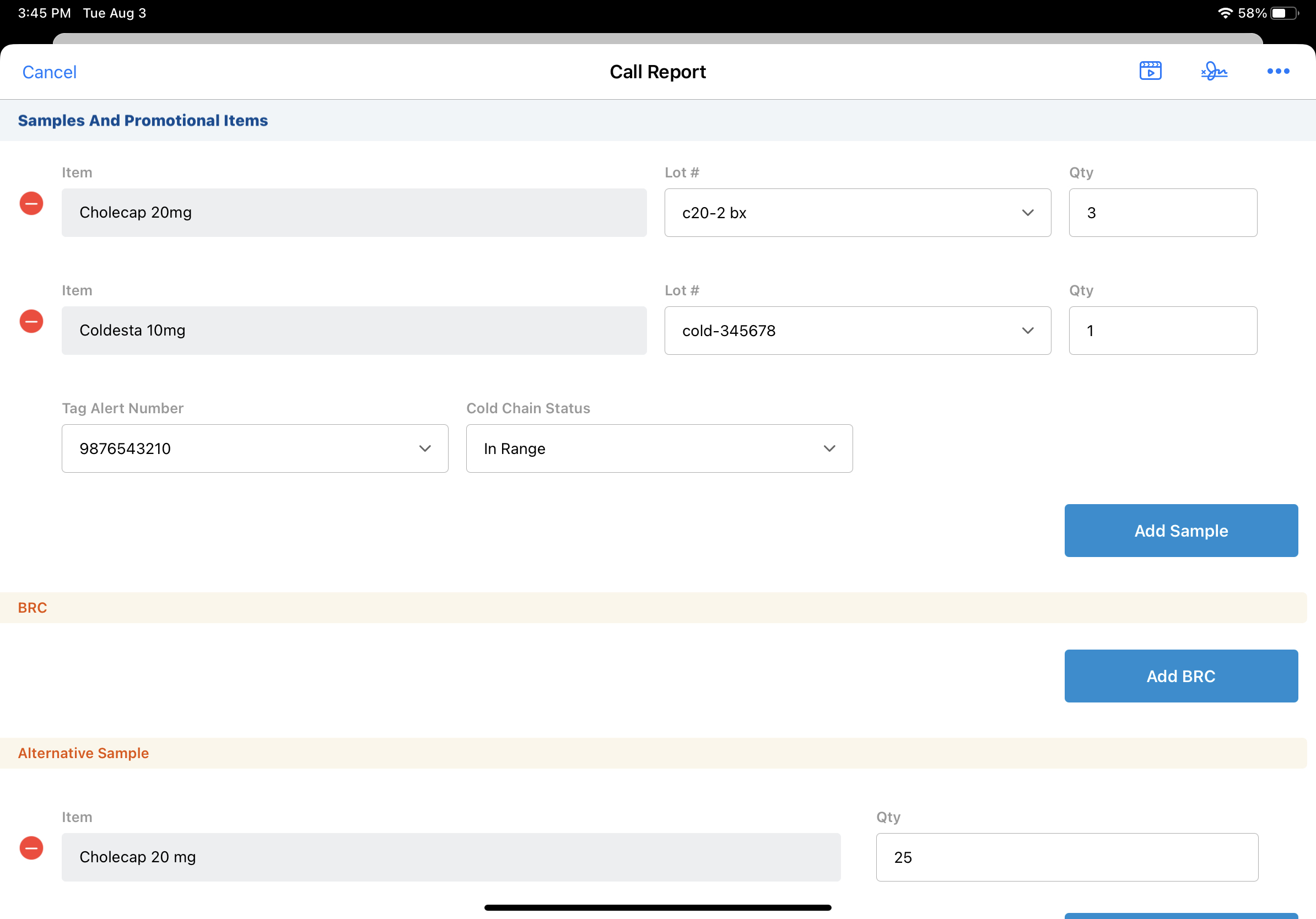Remove the Cholecap 20mg sample row
The image size is (1316, 919).
click(x=31, y=203)
